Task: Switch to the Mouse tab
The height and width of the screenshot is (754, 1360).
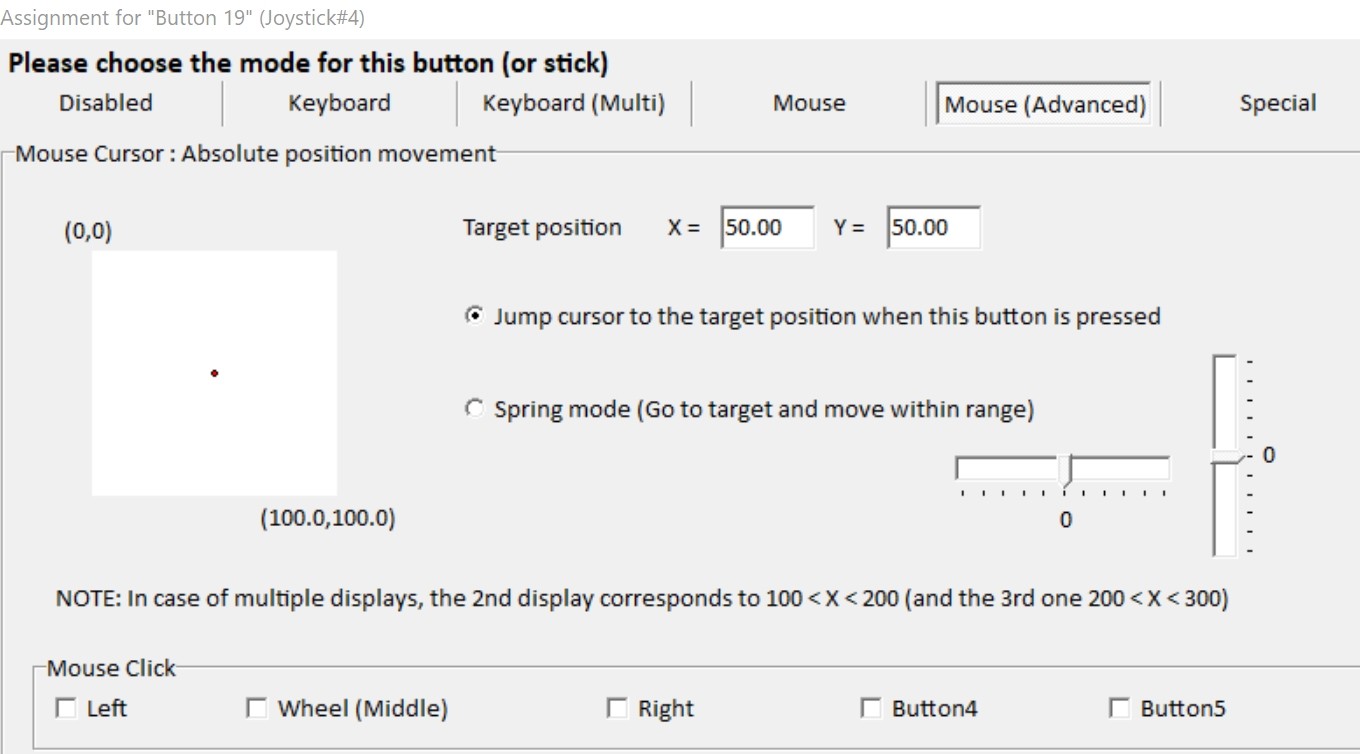Action: [x=809, y=103]
